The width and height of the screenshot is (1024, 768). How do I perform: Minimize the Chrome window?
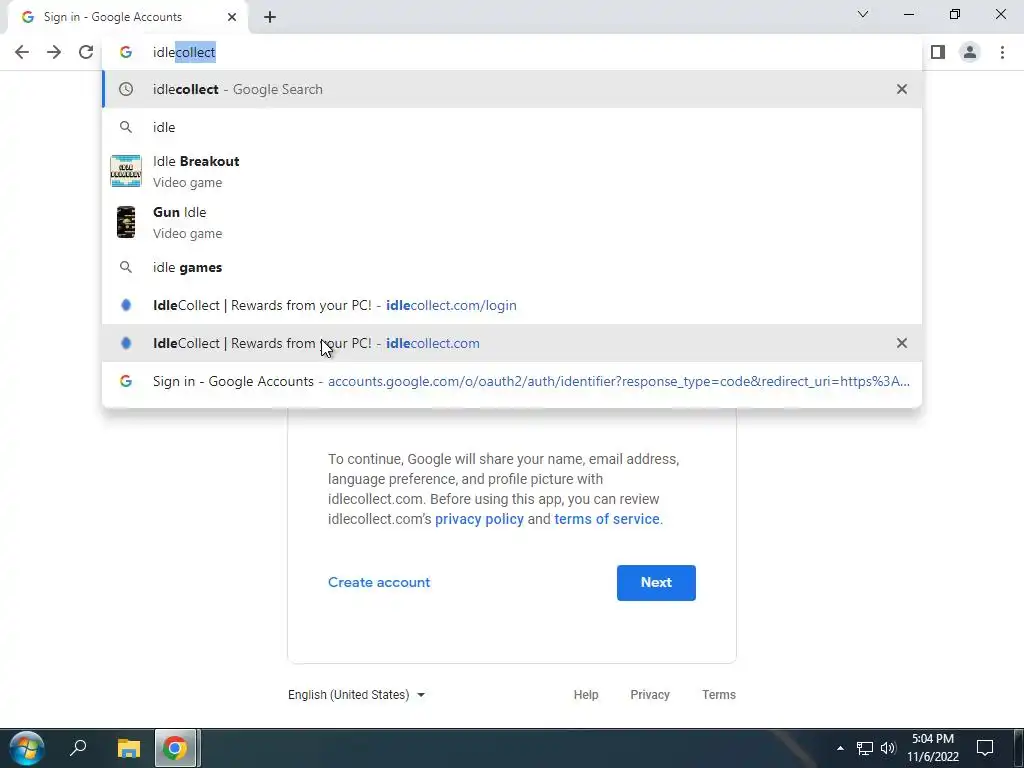[909, 14]
